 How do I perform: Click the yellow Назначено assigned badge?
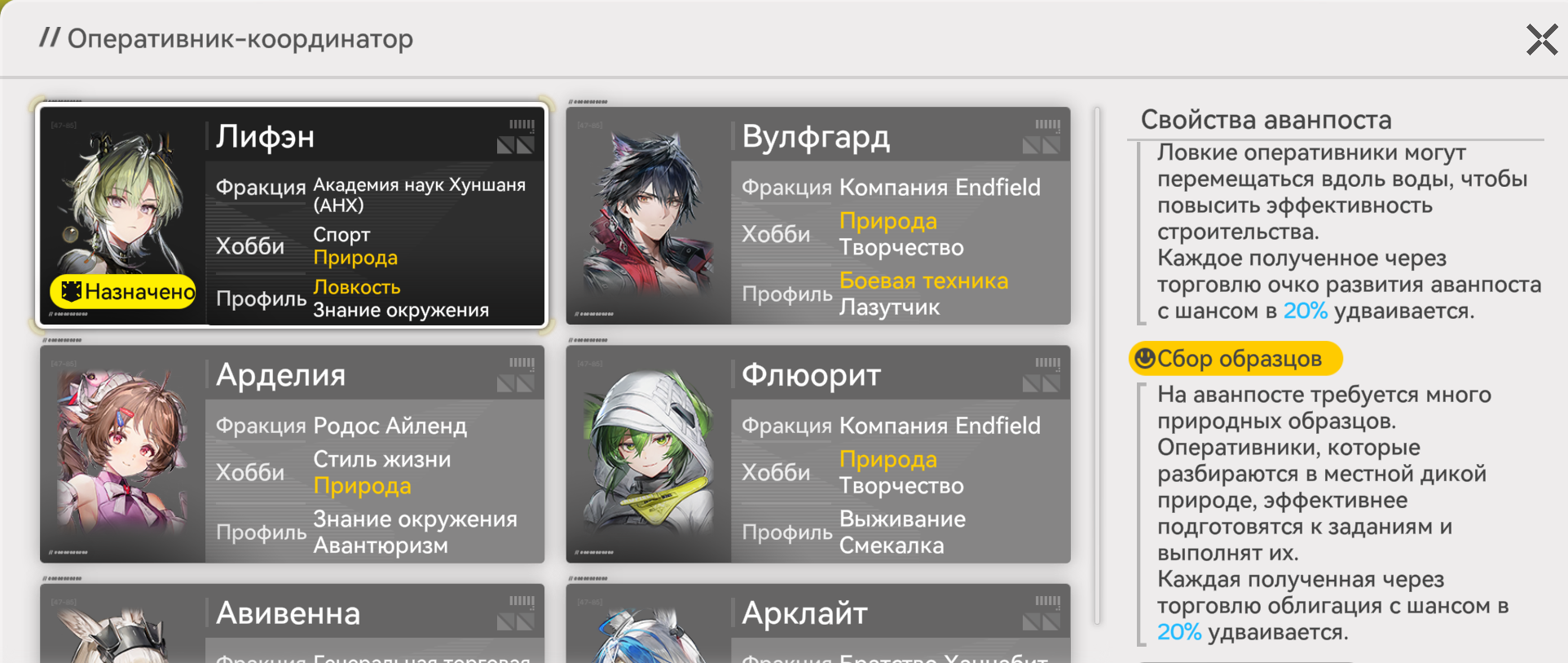123,291
